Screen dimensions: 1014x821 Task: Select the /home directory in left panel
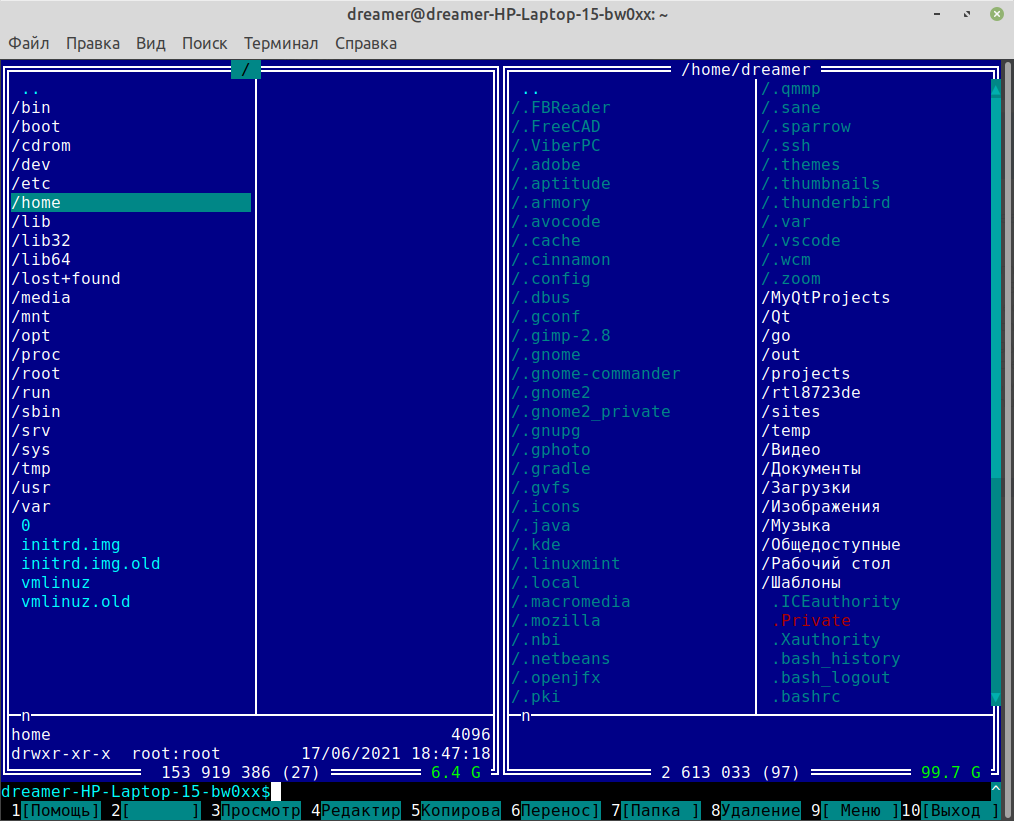[131, 202]
